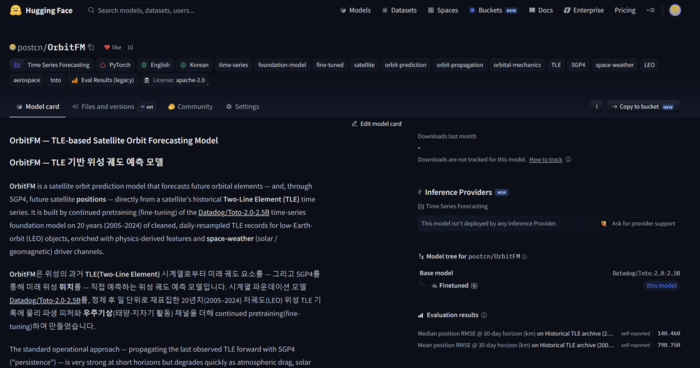Switch to the Settings tab

(x=242, y=107)
